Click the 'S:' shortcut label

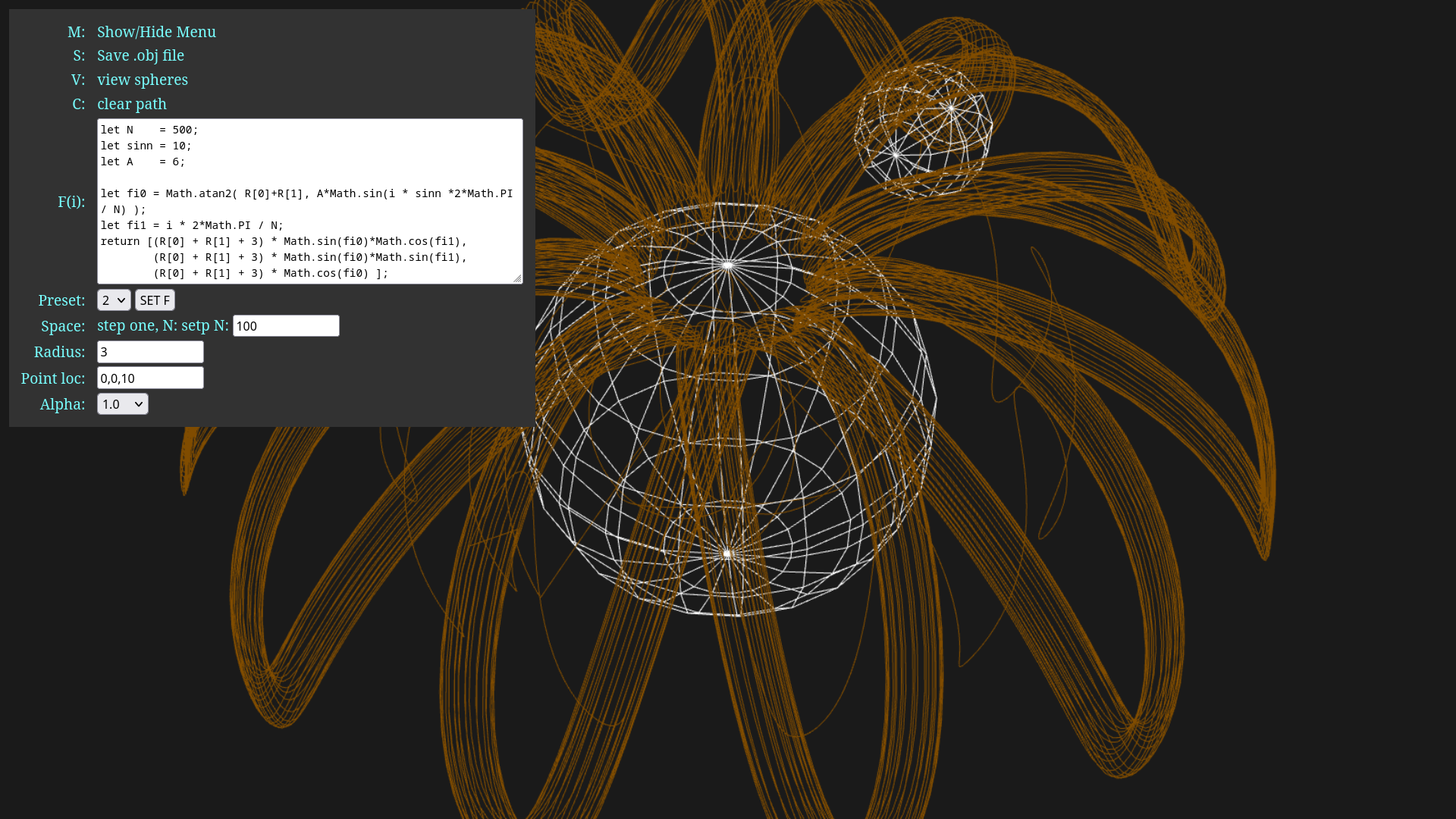point(79,55)
